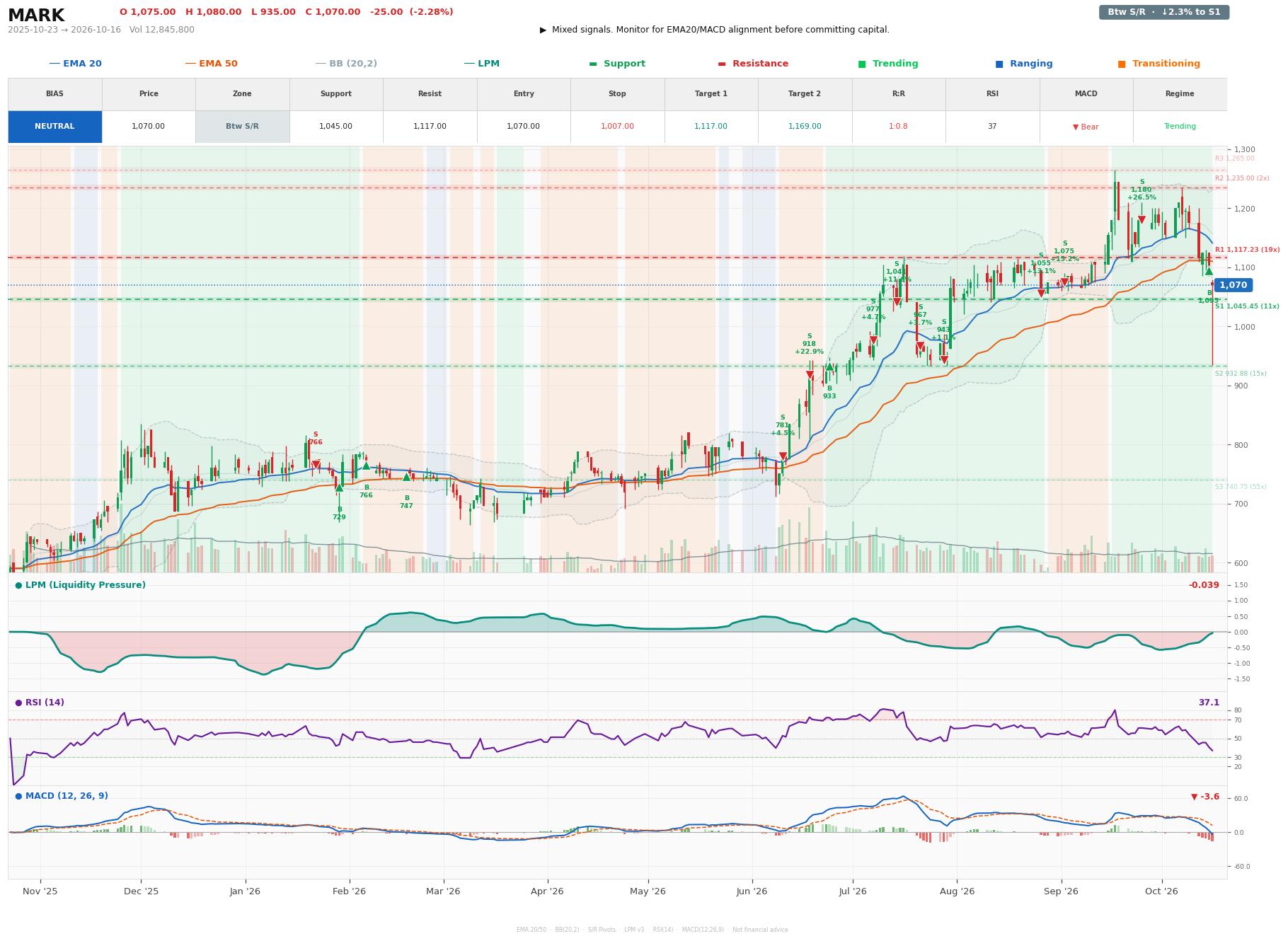Click the Trending regime legend square
1288x941 pixels.
pyautogui.click(x=862, y=64)
